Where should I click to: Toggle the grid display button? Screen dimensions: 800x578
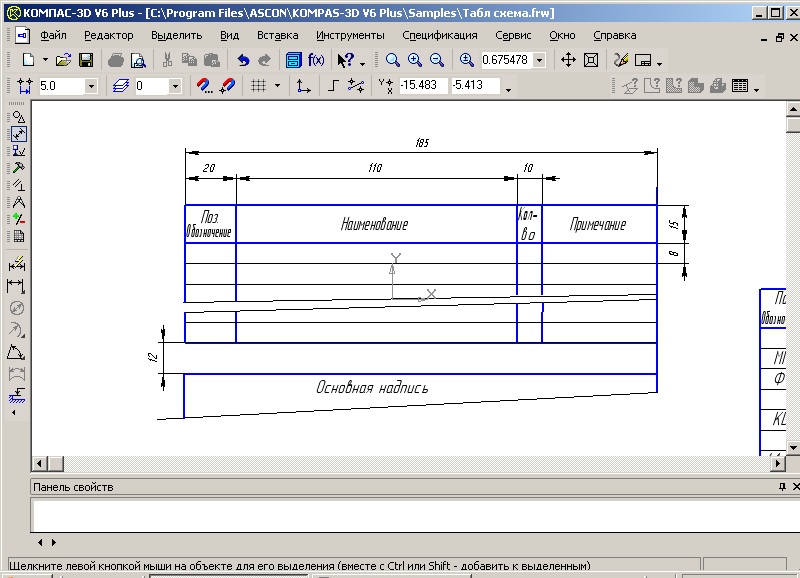(x=258, y=86)
